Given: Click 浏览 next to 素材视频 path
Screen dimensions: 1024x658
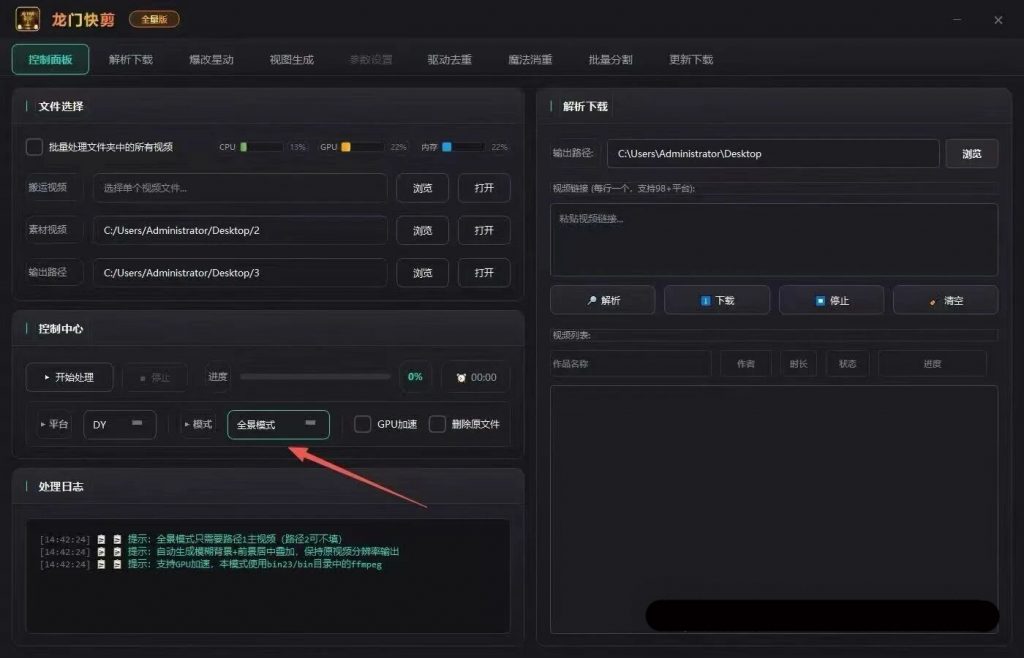Looking at the screenshot, I should (x=422, y=230).
